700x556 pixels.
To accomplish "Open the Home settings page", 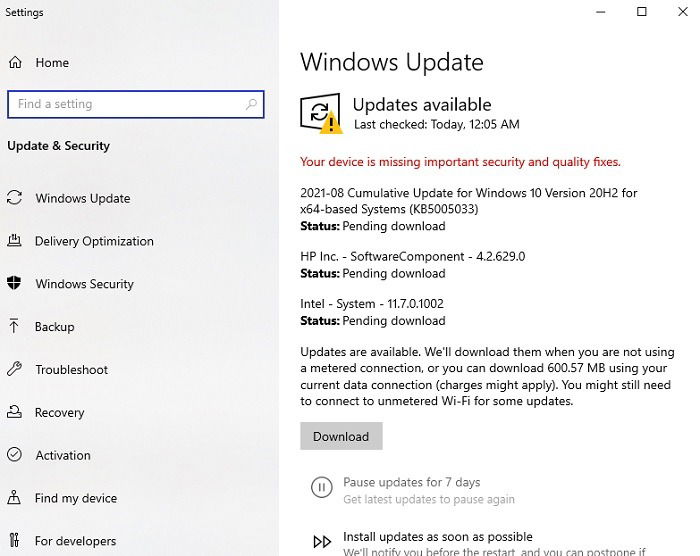I will click(x=52, y=63).
